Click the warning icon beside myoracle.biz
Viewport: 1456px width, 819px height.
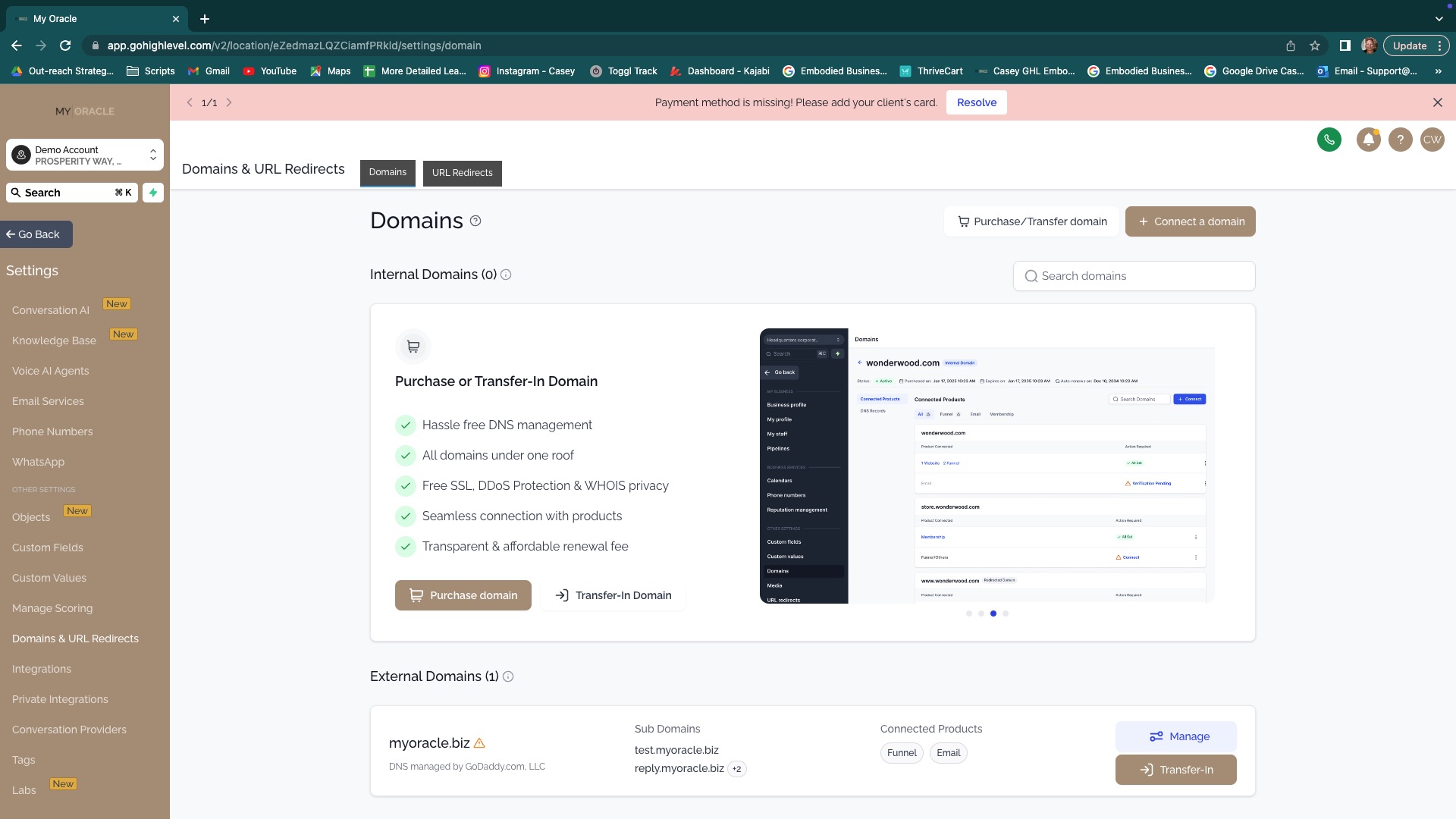pyautogui.click(x=479, y=743)
